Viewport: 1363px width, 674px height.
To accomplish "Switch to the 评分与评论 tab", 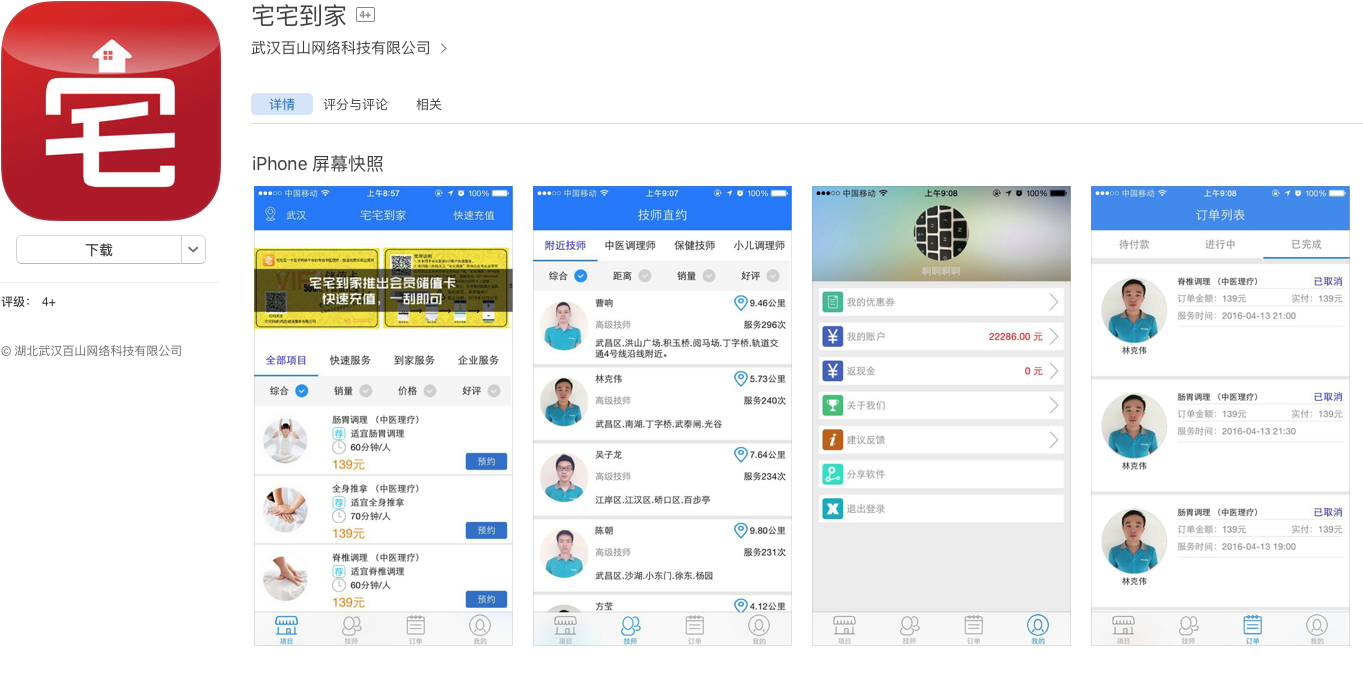I will pyautogui.click(x=355, y=104).
